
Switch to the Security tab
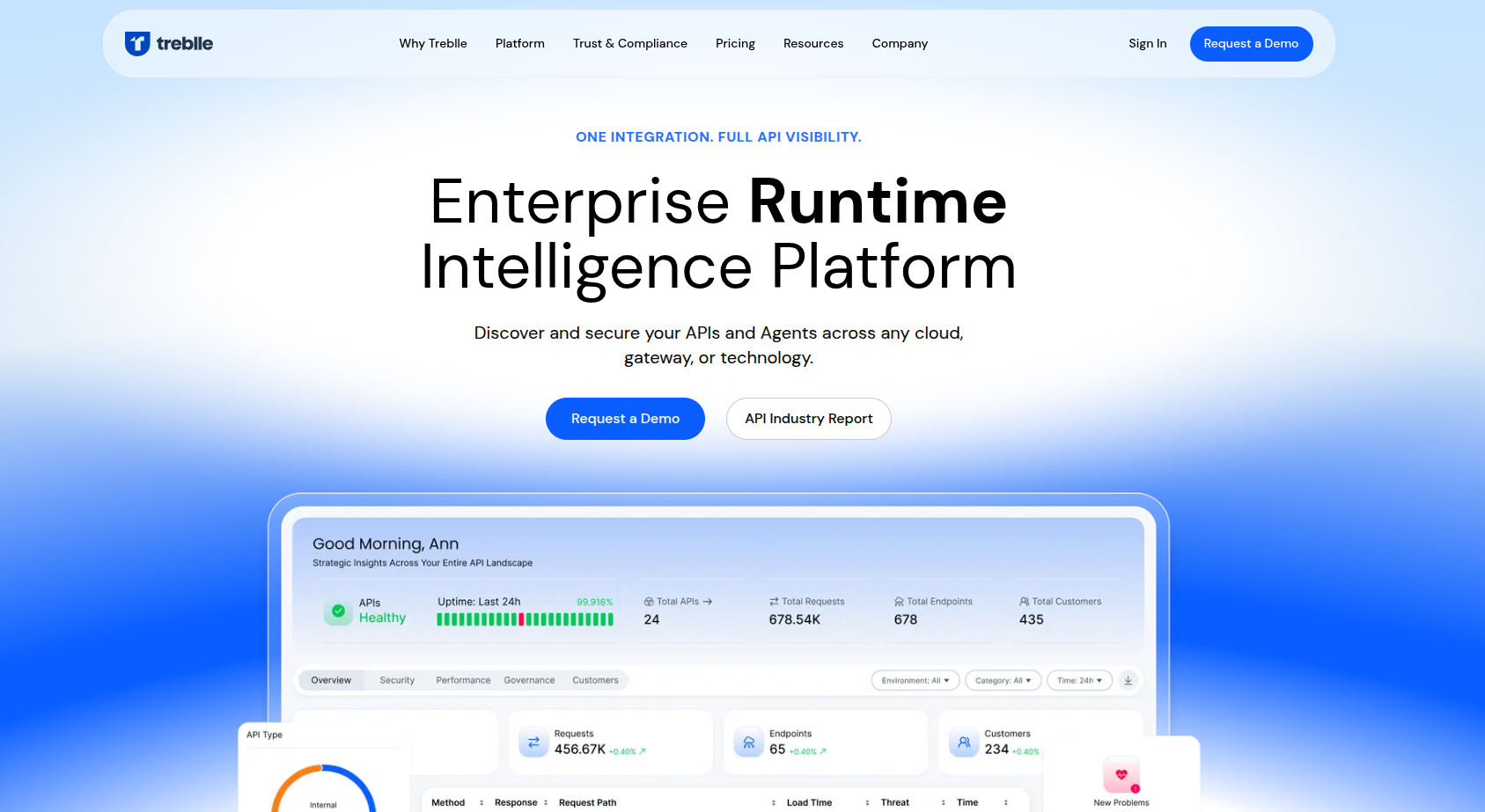[x=397, y=680]
